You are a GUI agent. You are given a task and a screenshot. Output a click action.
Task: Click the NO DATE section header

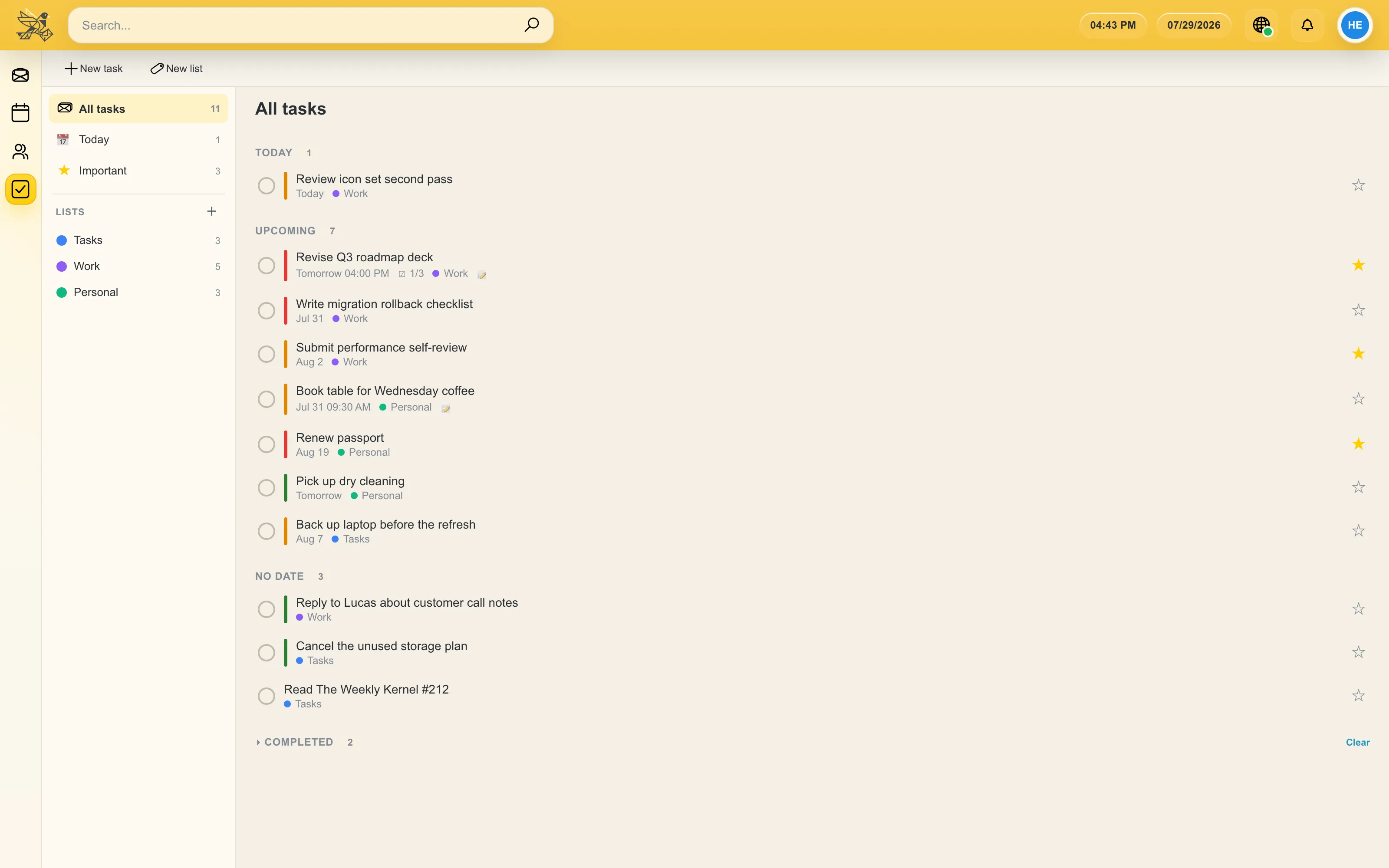(x=280, y=576)
